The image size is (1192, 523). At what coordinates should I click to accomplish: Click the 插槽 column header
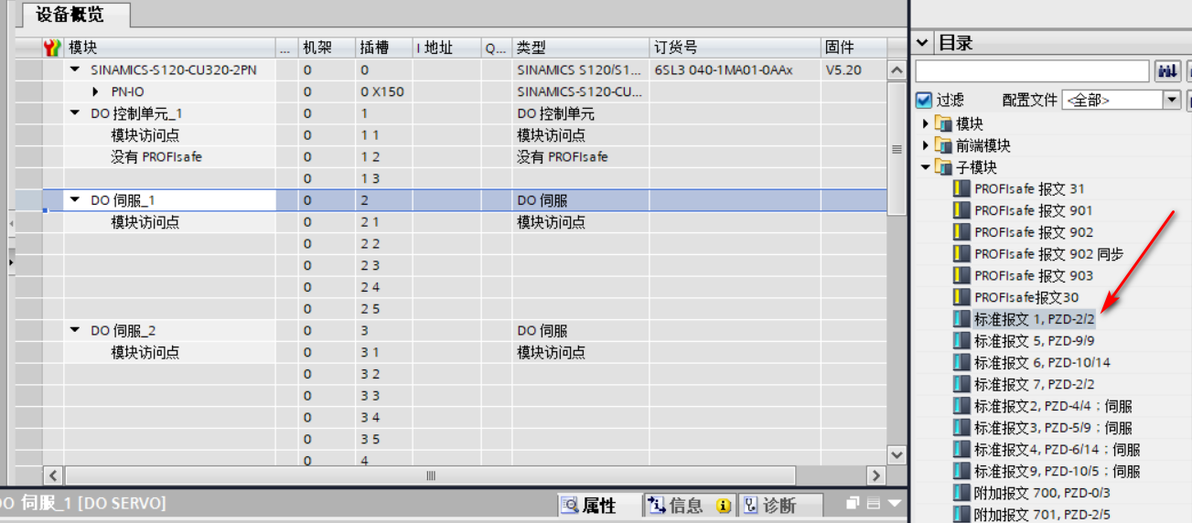pyautogui.click(x=384, y=48)
